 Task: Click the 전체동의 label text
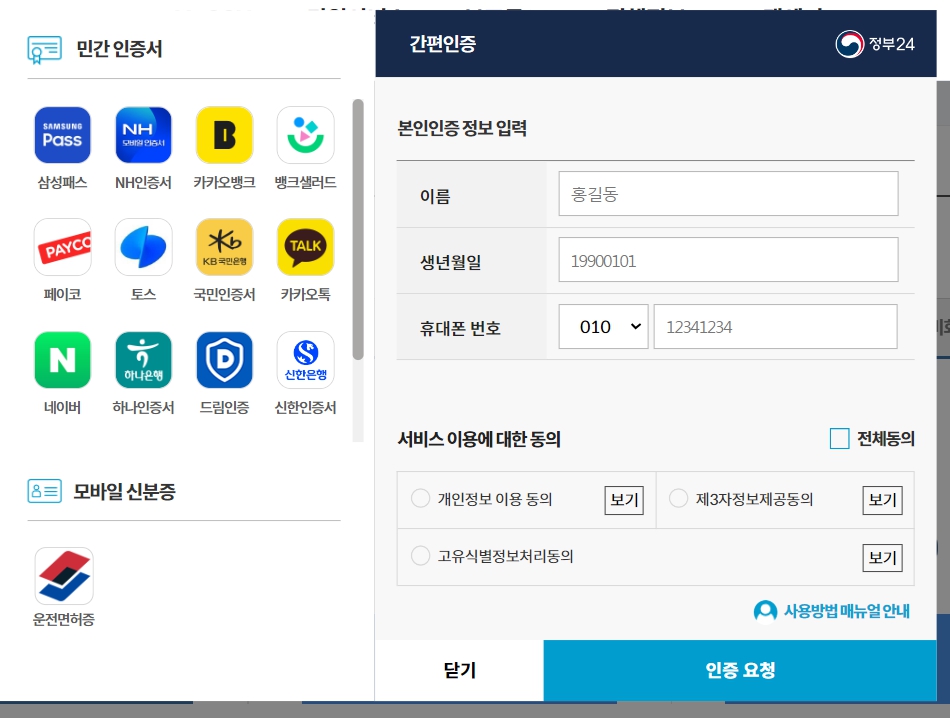click(x=886, y=438)
